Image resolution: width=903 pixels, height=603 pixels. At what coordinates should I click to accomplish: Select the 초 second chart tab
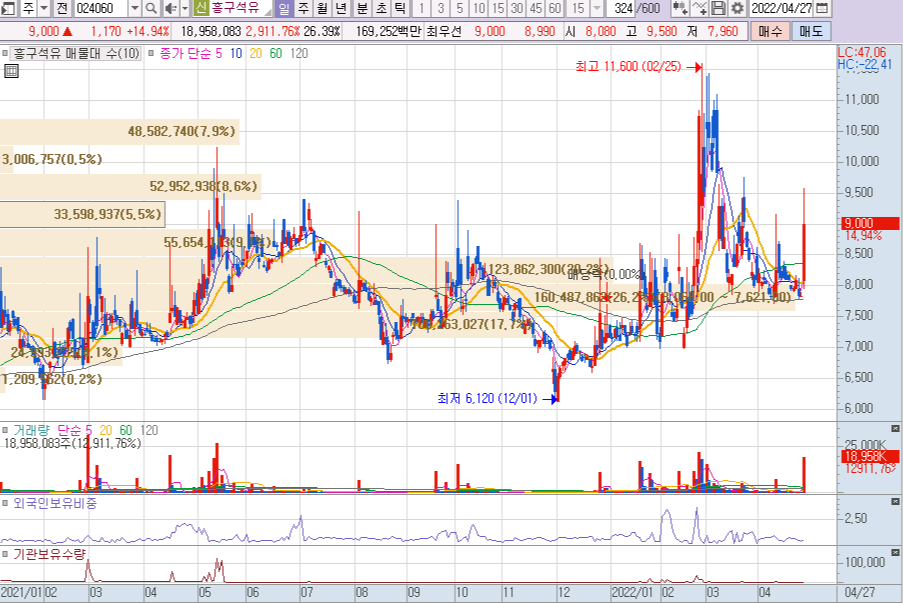[x=381, y=8]
